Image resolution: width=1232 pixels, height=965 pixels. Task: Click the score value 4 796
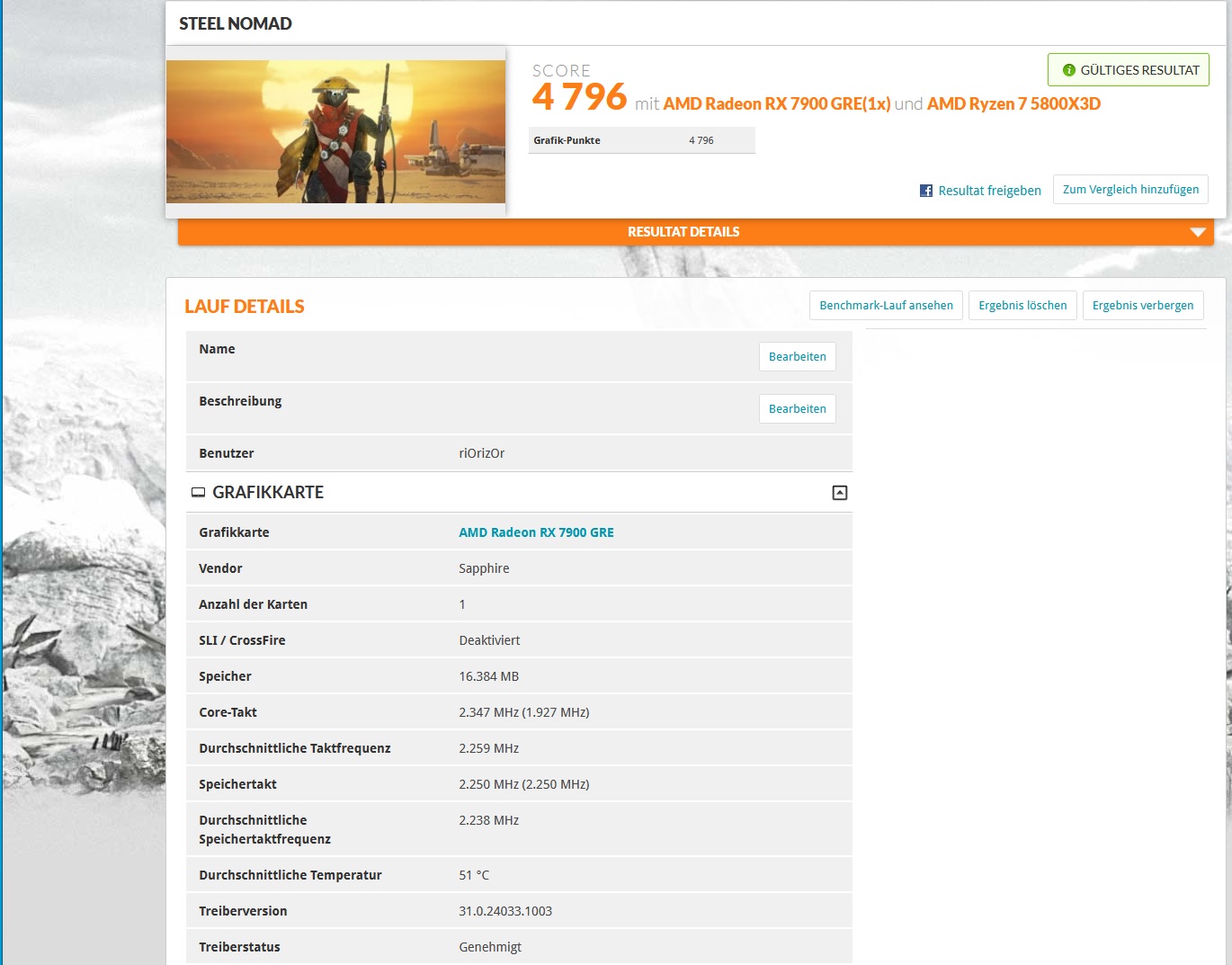579,97
